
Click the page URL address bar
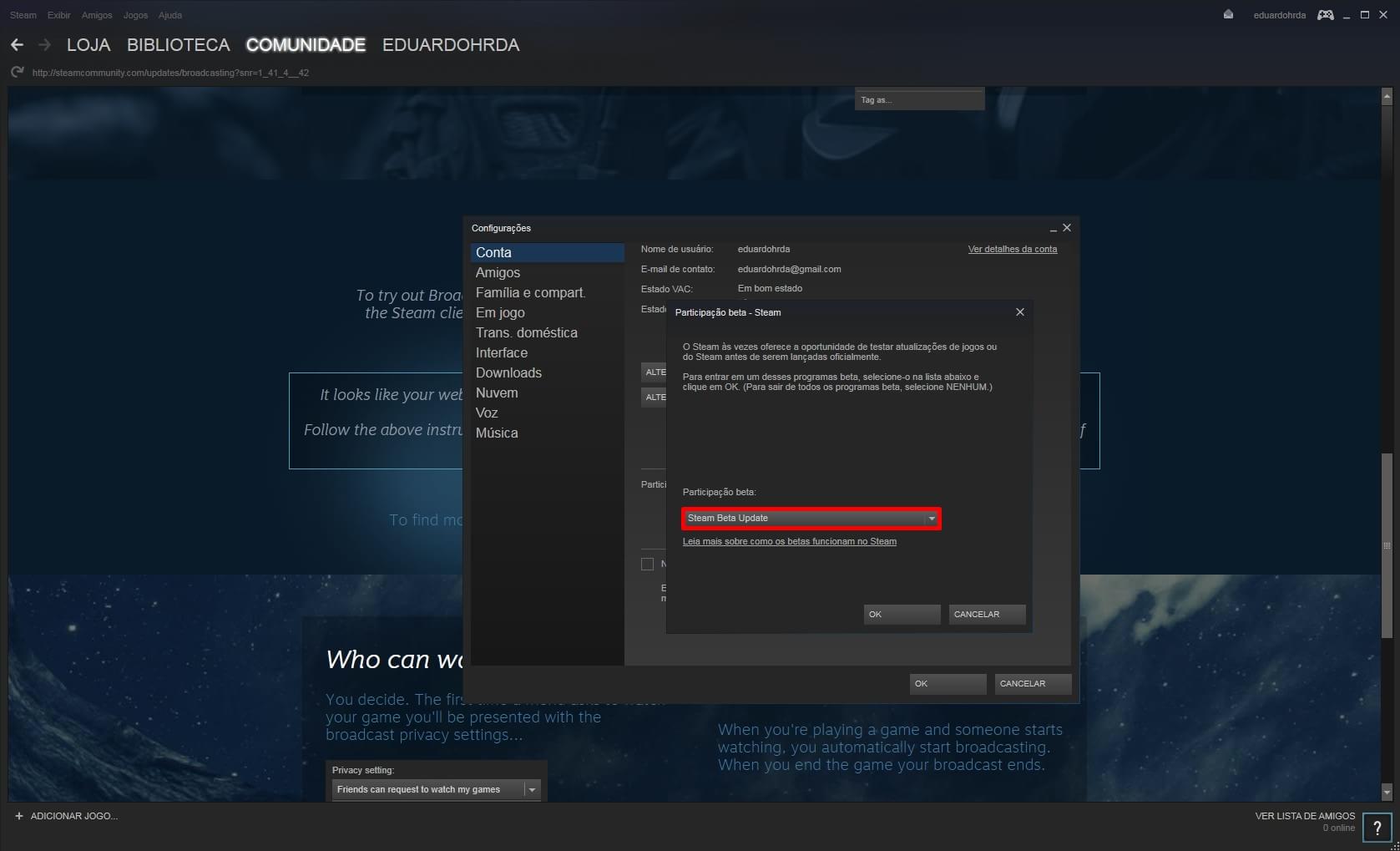click(170, 73)
